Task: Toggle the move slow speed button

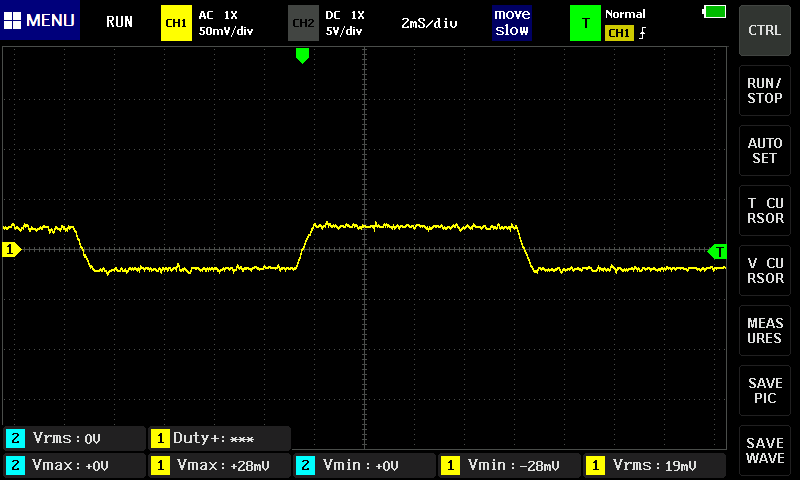Action: [512, 22]
